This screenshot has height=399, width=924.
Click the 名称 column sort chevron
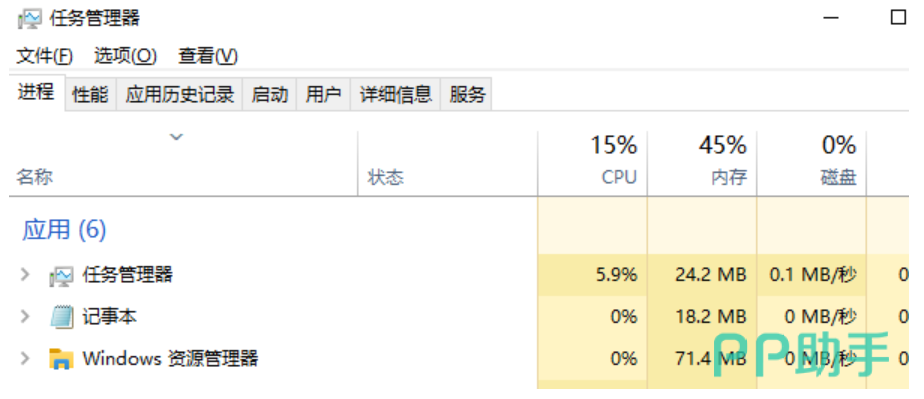[176, 137]
